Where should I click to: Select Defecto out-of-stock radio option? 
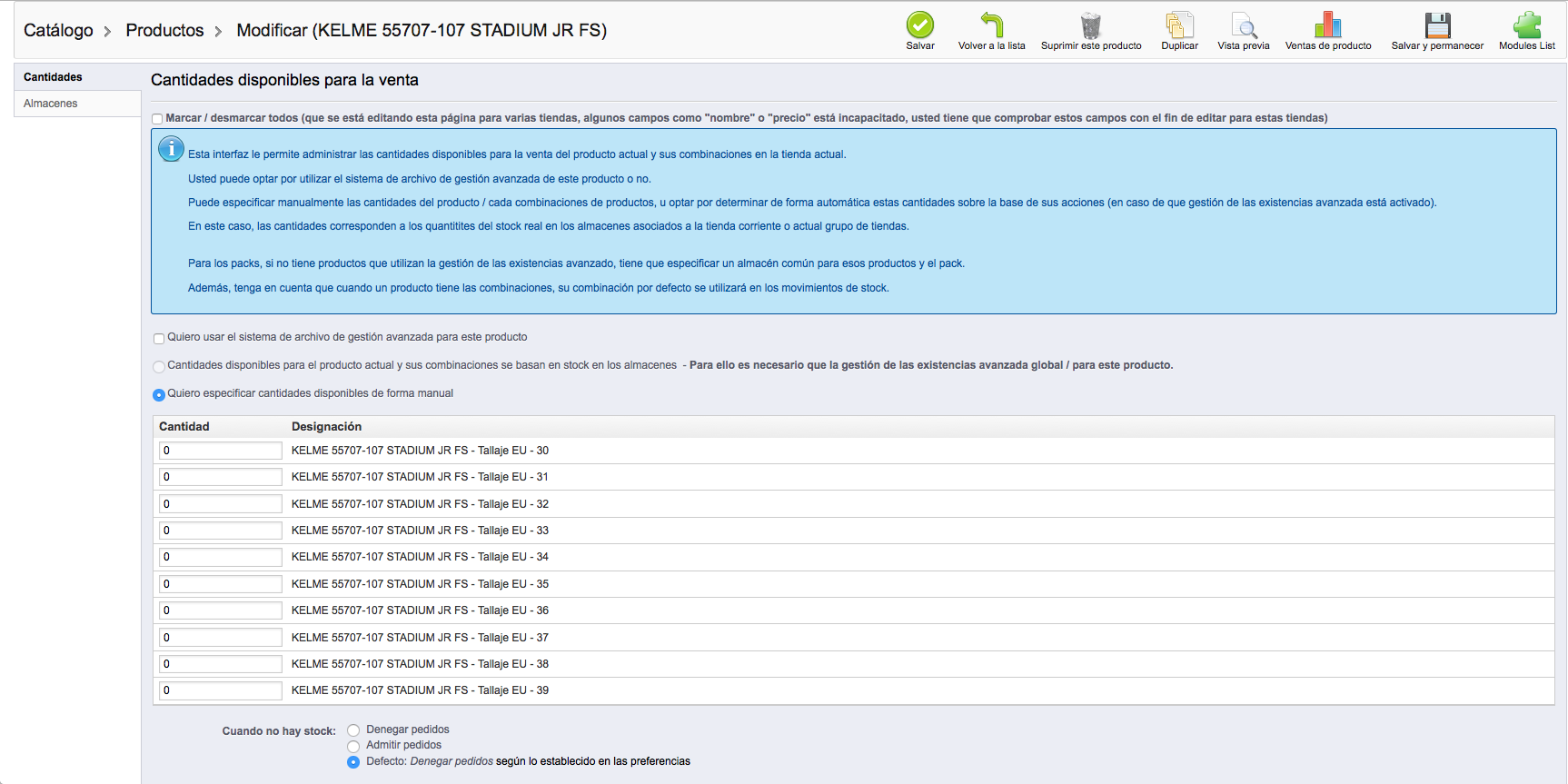point(353,762)
